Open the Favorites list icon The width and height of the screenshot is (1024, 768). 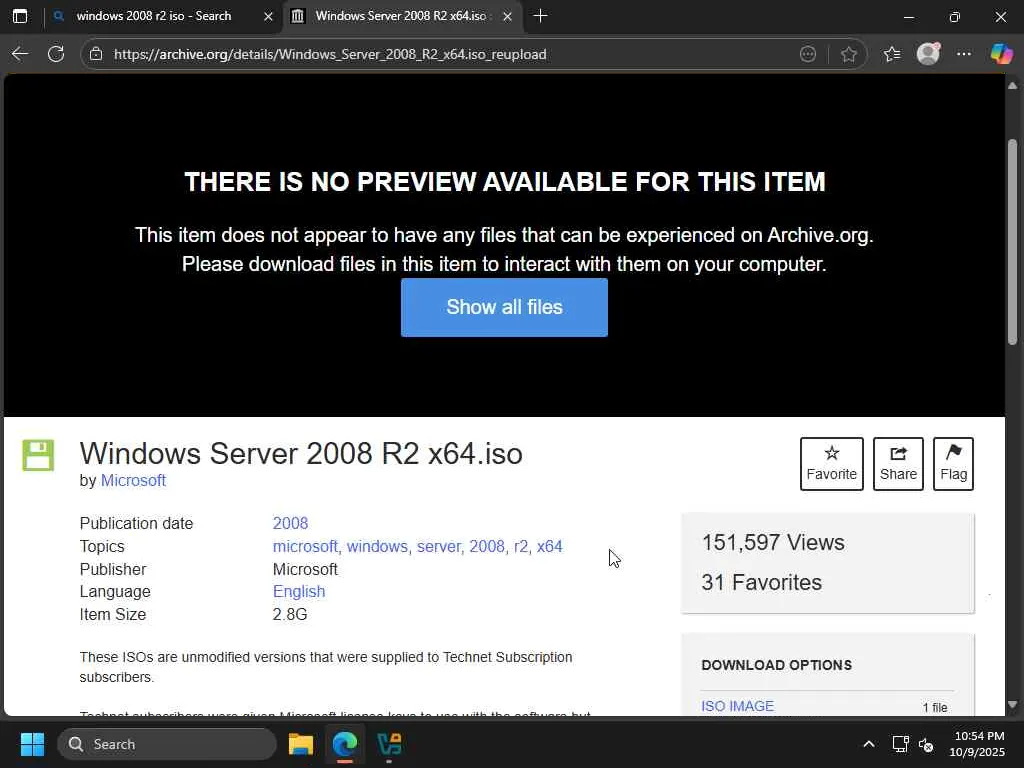click(892, 54)
